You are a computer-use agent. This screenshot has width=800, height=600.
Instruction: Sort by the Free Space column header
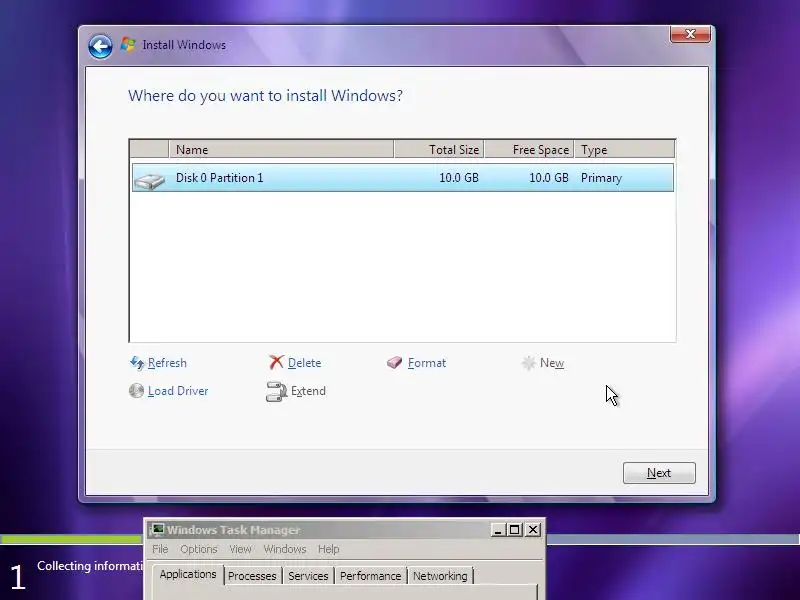click(529, 149)
